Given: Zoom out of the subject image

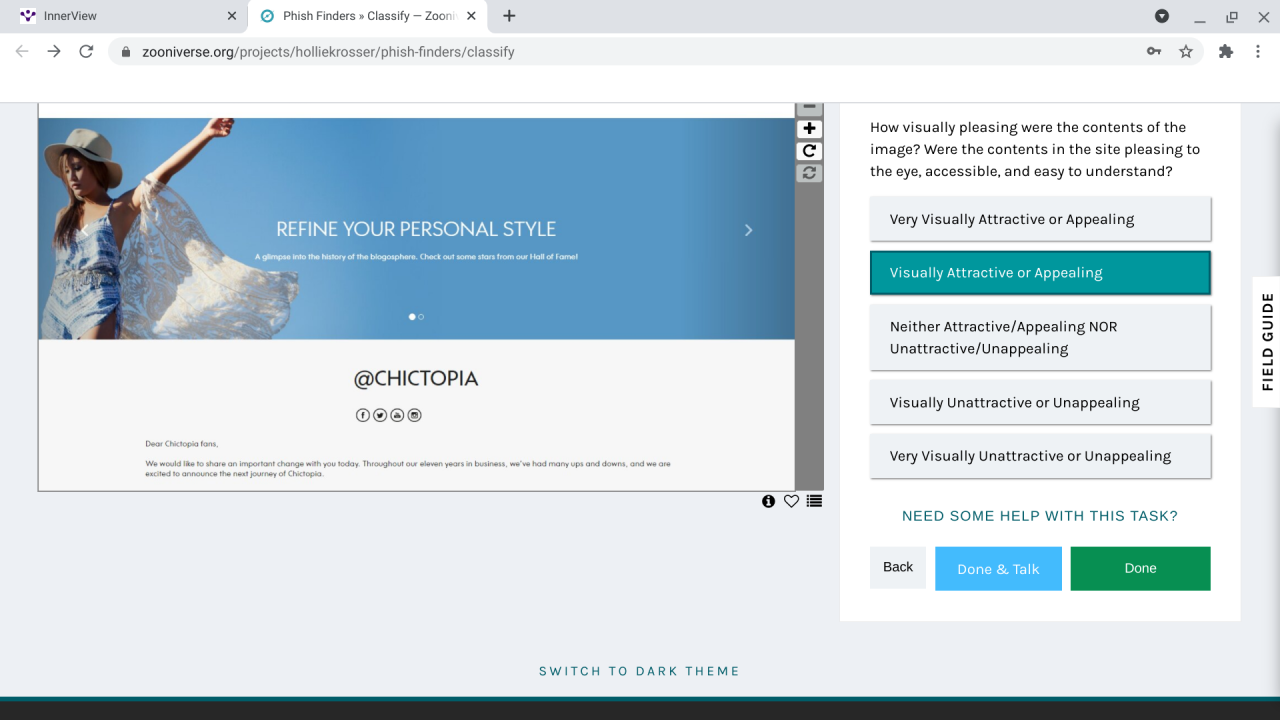Looking at the screenshot, I should (809, 108).
